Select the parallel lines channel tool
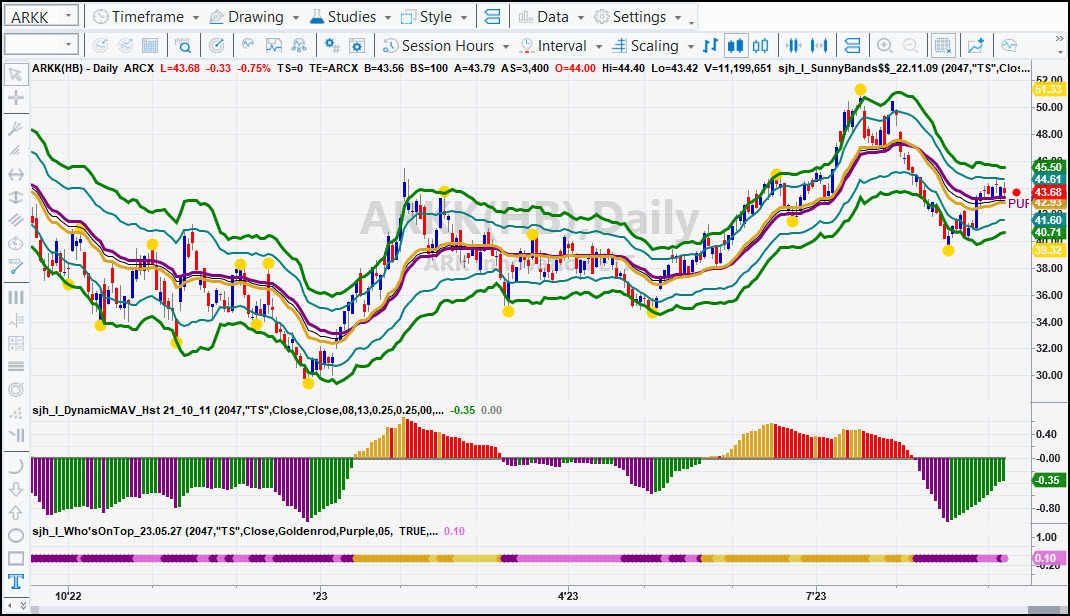This screenshot has width=1070, height=616. (15, 220)
